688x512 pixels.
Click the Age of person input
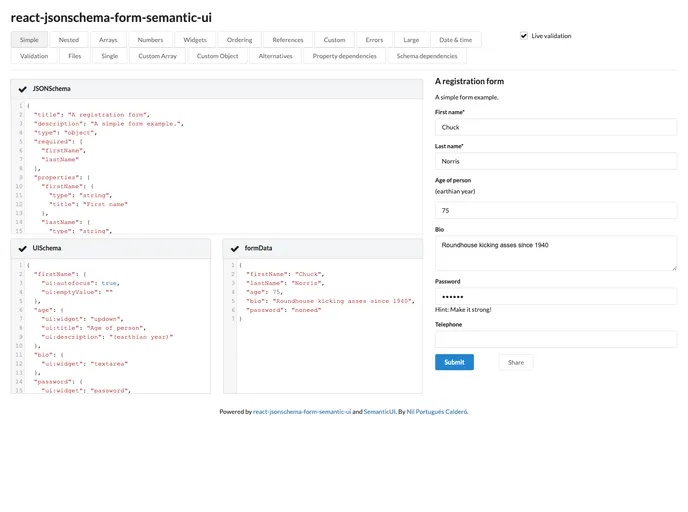tap(556, 211)
